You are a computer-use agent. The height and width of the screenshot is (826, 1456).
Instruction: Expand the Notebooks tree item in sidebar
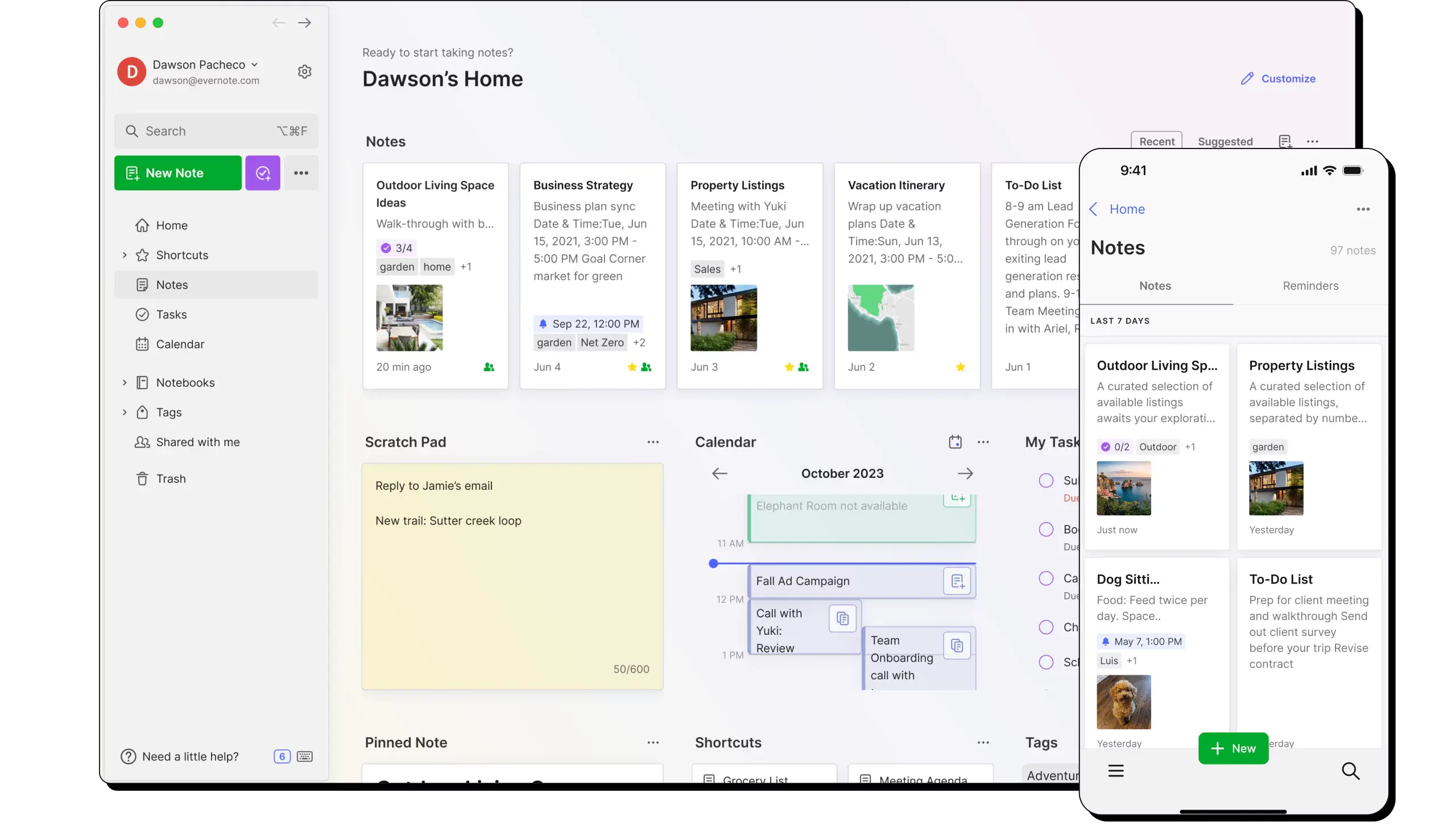click(124, 382)
